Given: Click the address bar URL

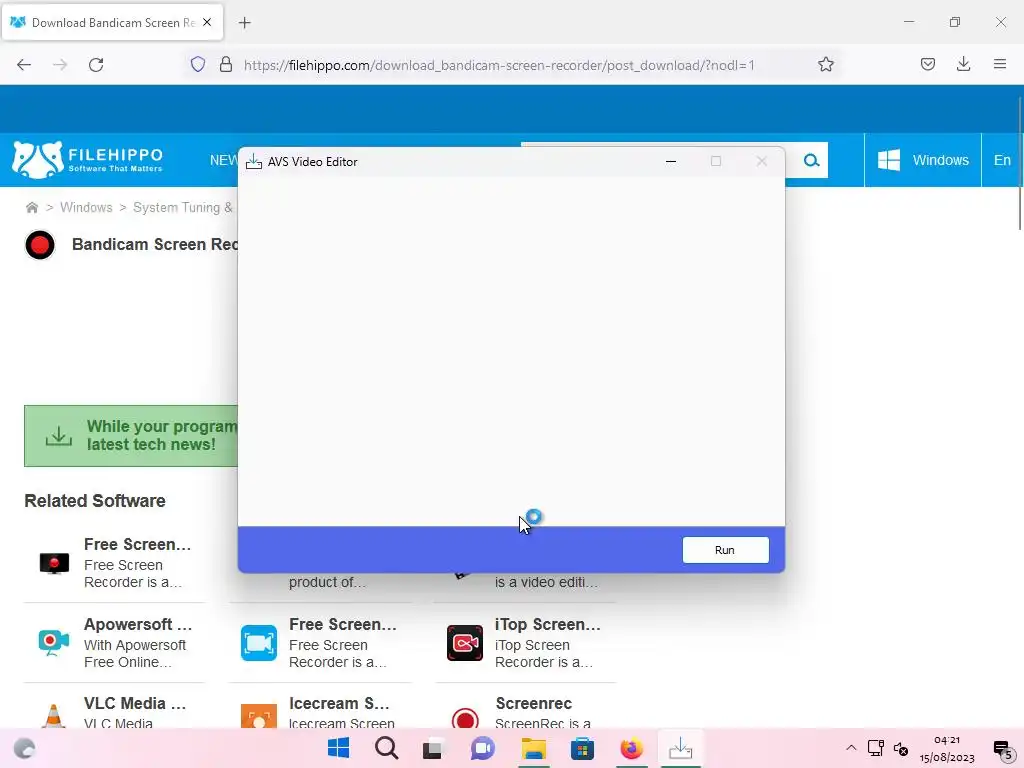Looking at the screenshot, I should 499,65.
